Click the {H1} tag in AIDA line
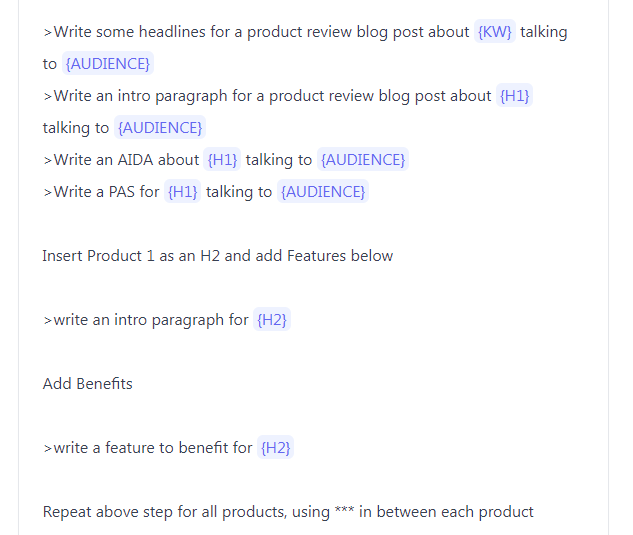 point(222,160)
